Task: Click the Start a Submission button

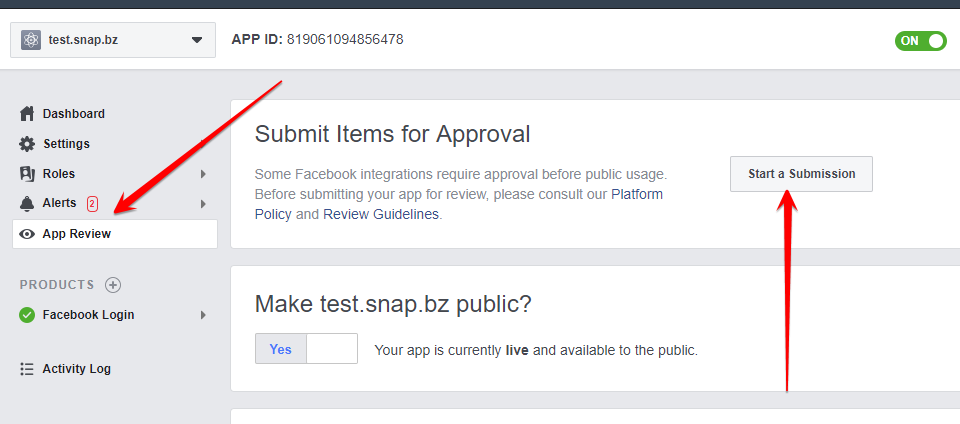Action: 801,174
